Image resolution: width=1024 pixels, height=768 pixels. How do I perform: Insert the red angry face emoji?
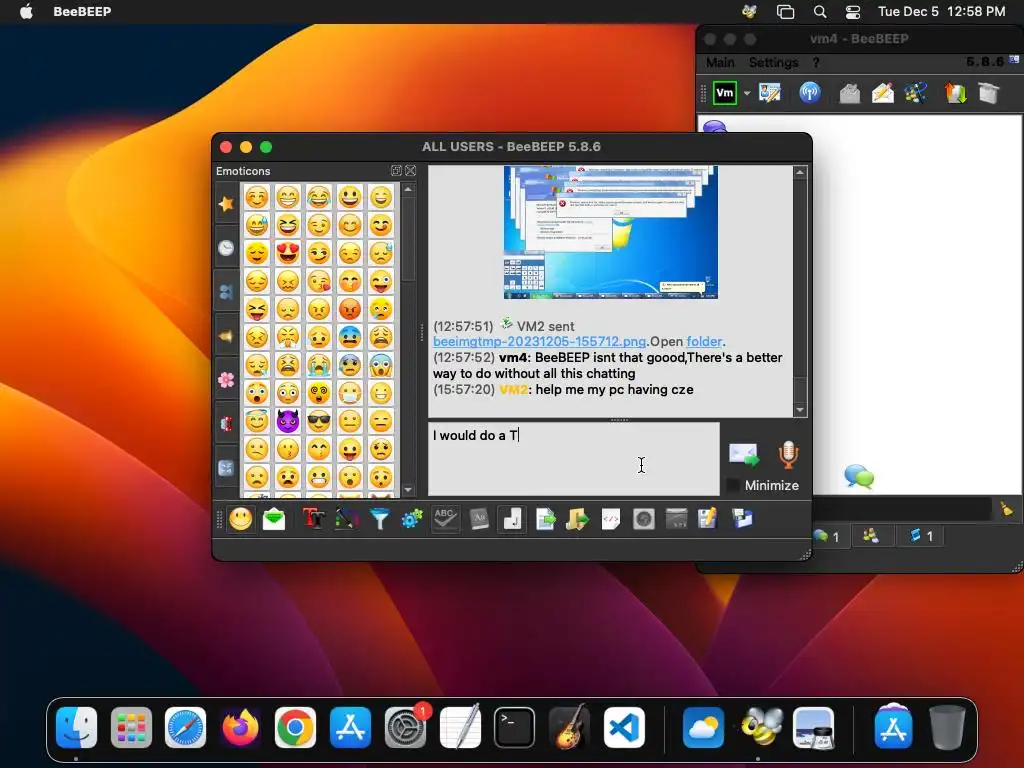point(350,309)
